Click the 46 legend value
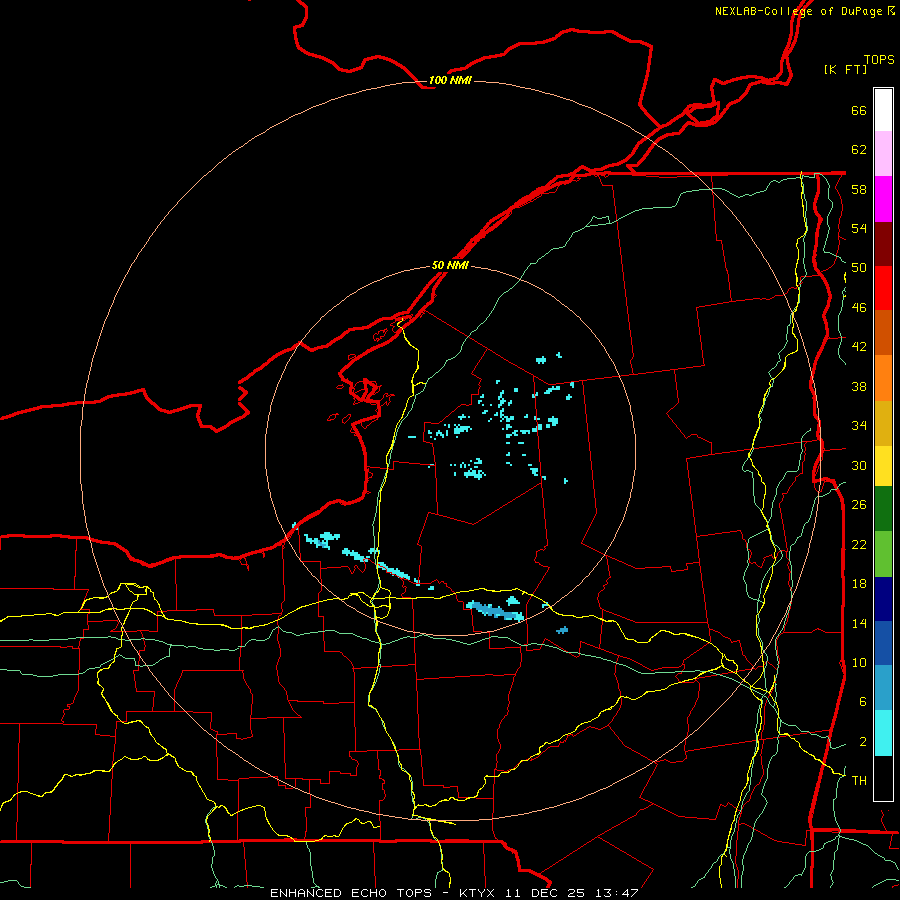 pyautogui.click(x=859, y=308)
